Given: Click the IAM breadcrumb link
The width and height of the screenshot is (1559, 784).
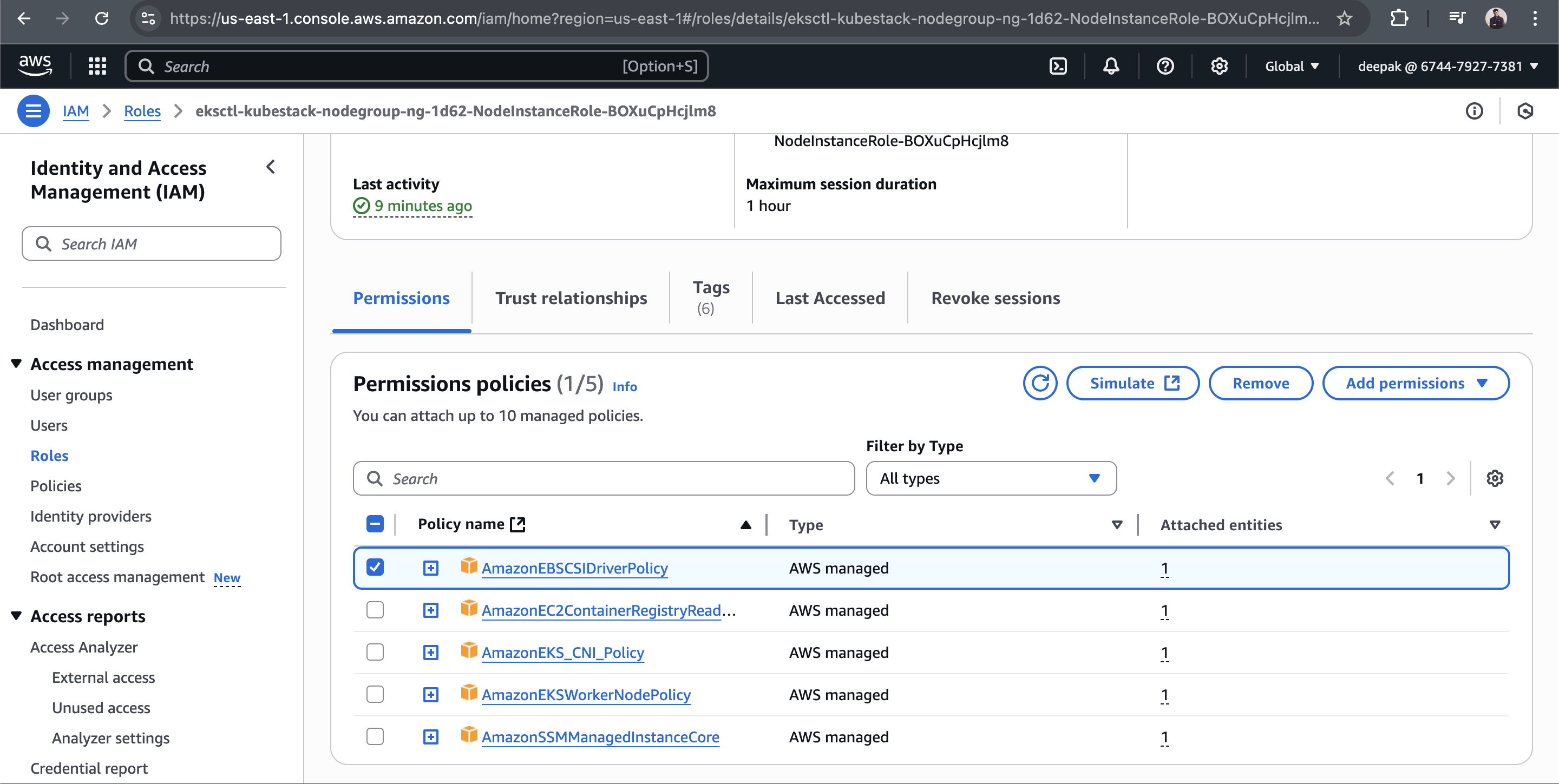Looking at the screenshot, I should (x=76, y=111).
